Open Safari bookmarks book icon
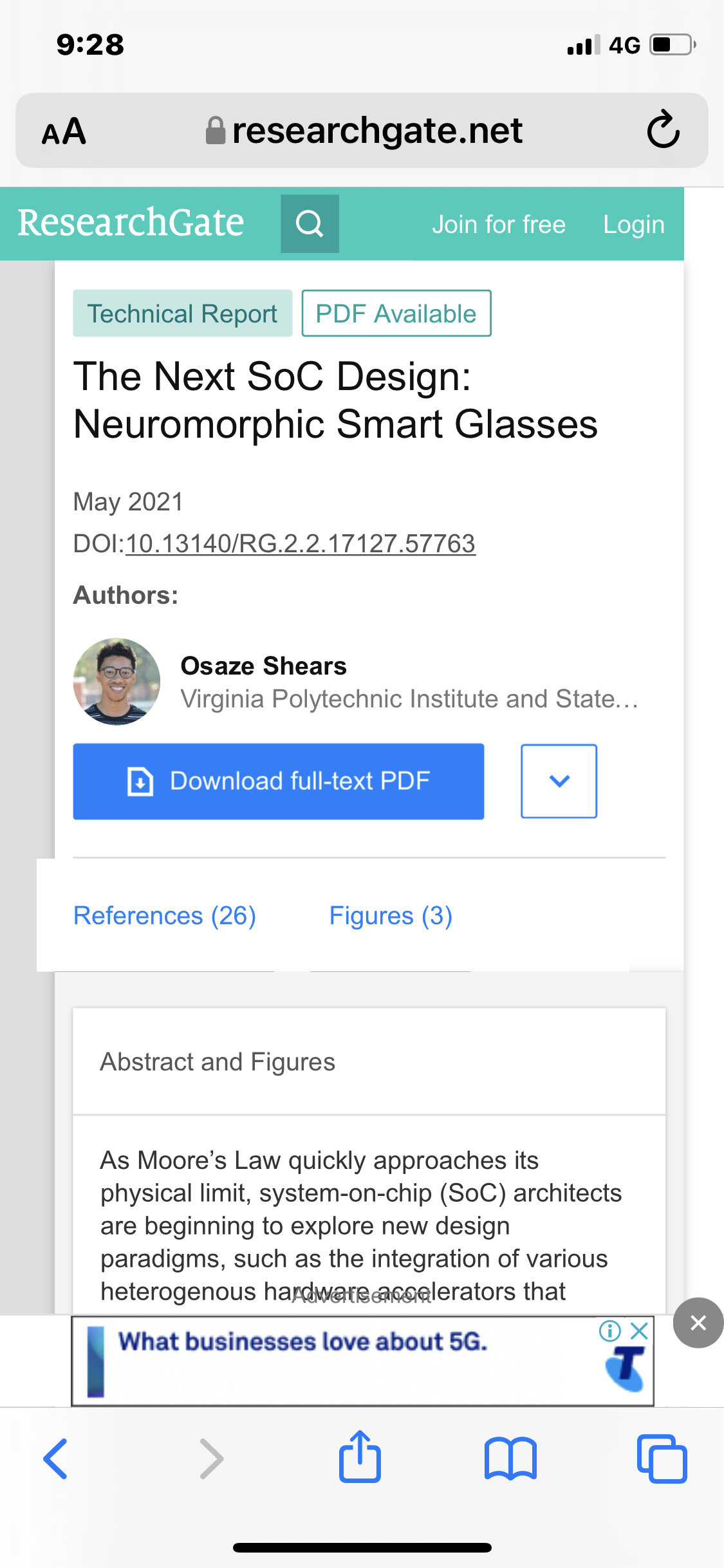This screenshot has width=724, height=1568. tap(510, 1459)
